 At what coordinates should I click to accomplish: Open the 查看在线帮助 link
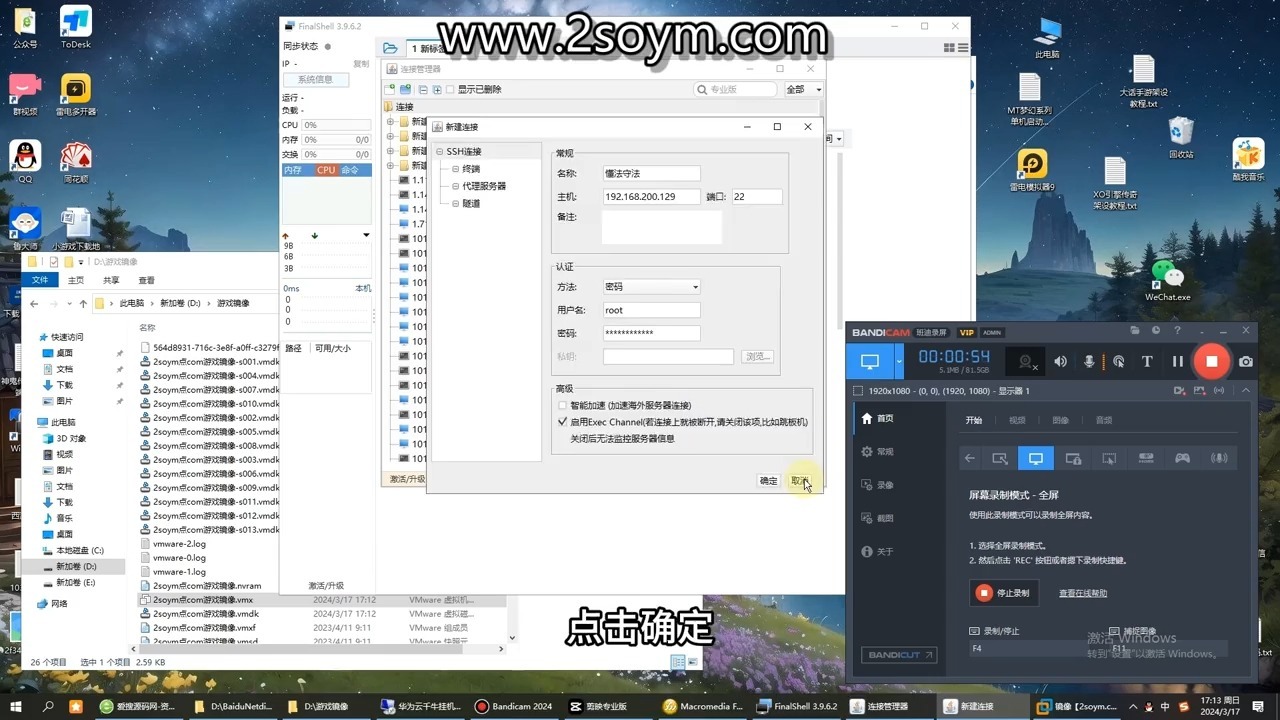[x=1083, y=593]
